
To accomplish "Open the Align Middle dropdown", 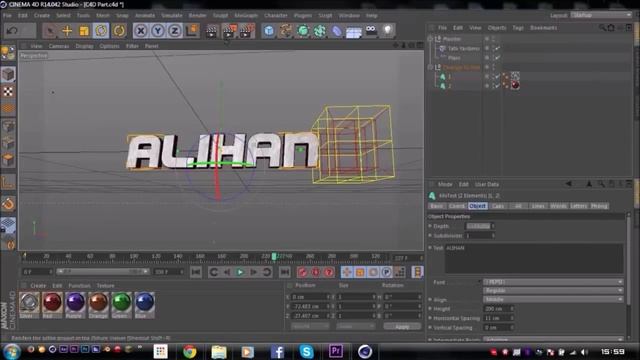I will (553, 300).
